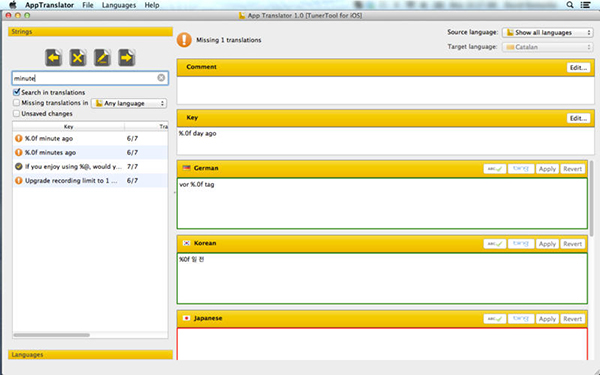Click into the Korean translation text box
Viewport: 600px width, 375px height.
tap(382, 278)
